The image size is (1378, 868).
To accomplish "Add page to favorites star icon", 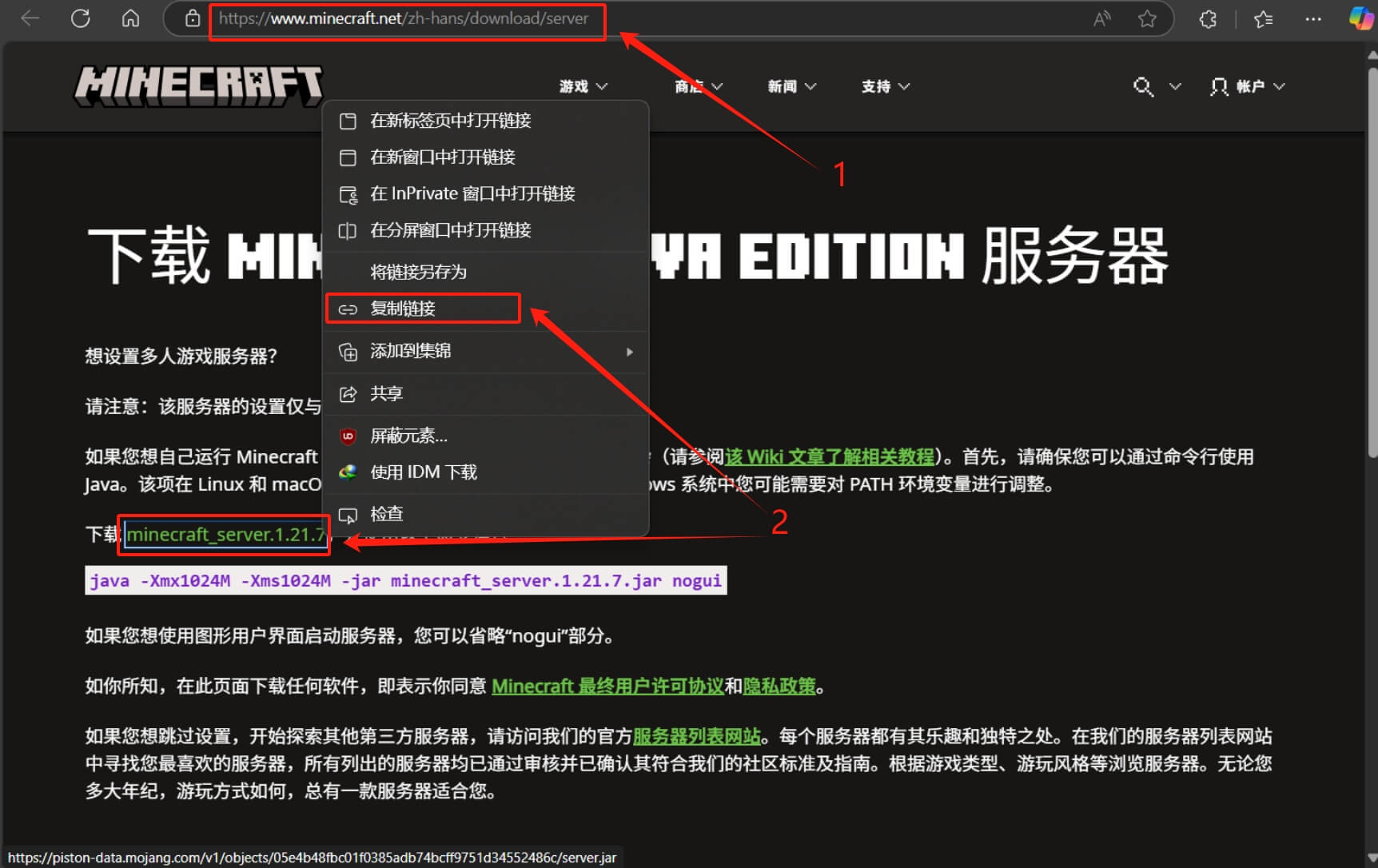I will [1147, 18].
